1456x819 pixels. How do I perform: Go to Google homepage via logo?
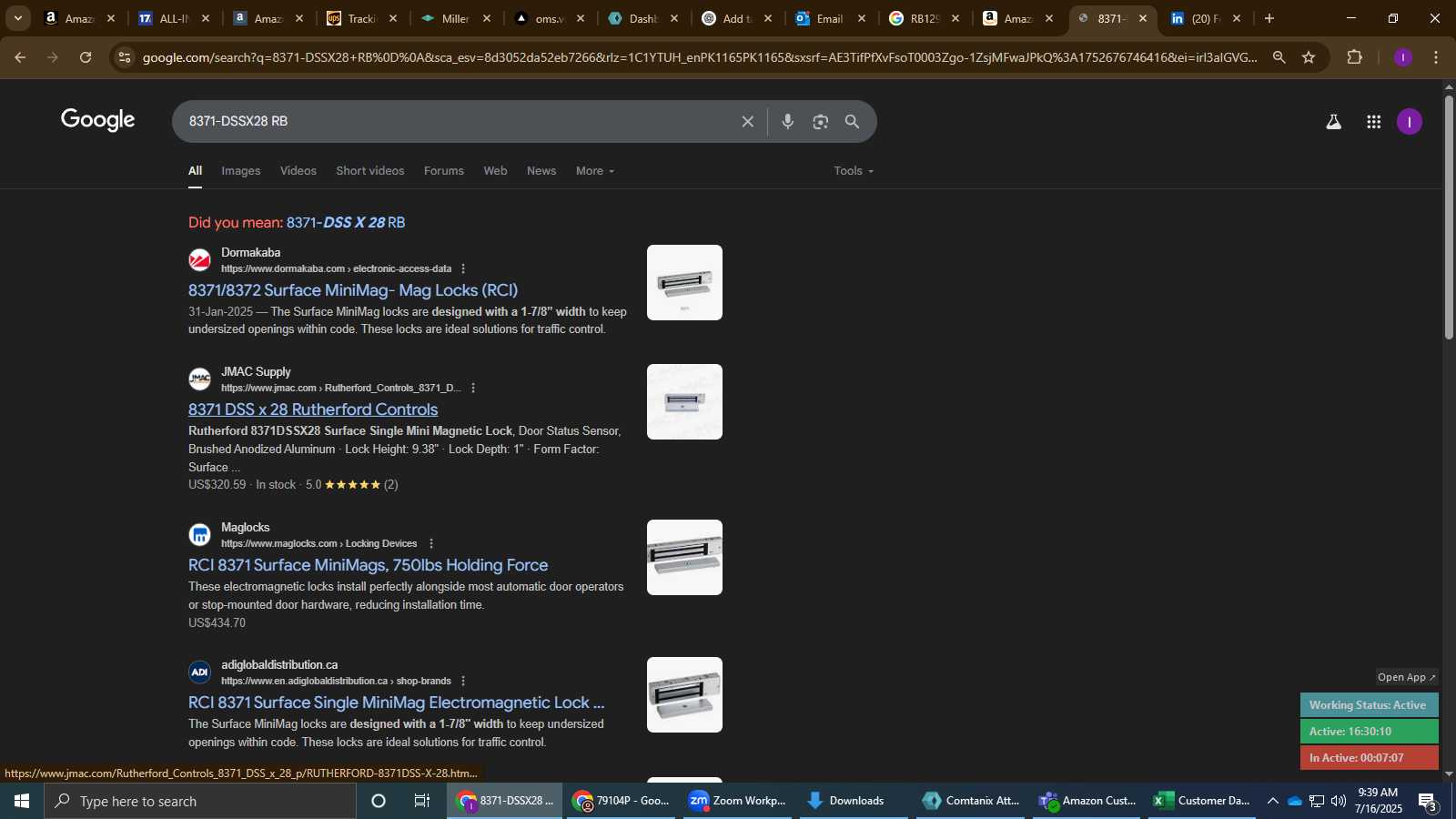98,120
